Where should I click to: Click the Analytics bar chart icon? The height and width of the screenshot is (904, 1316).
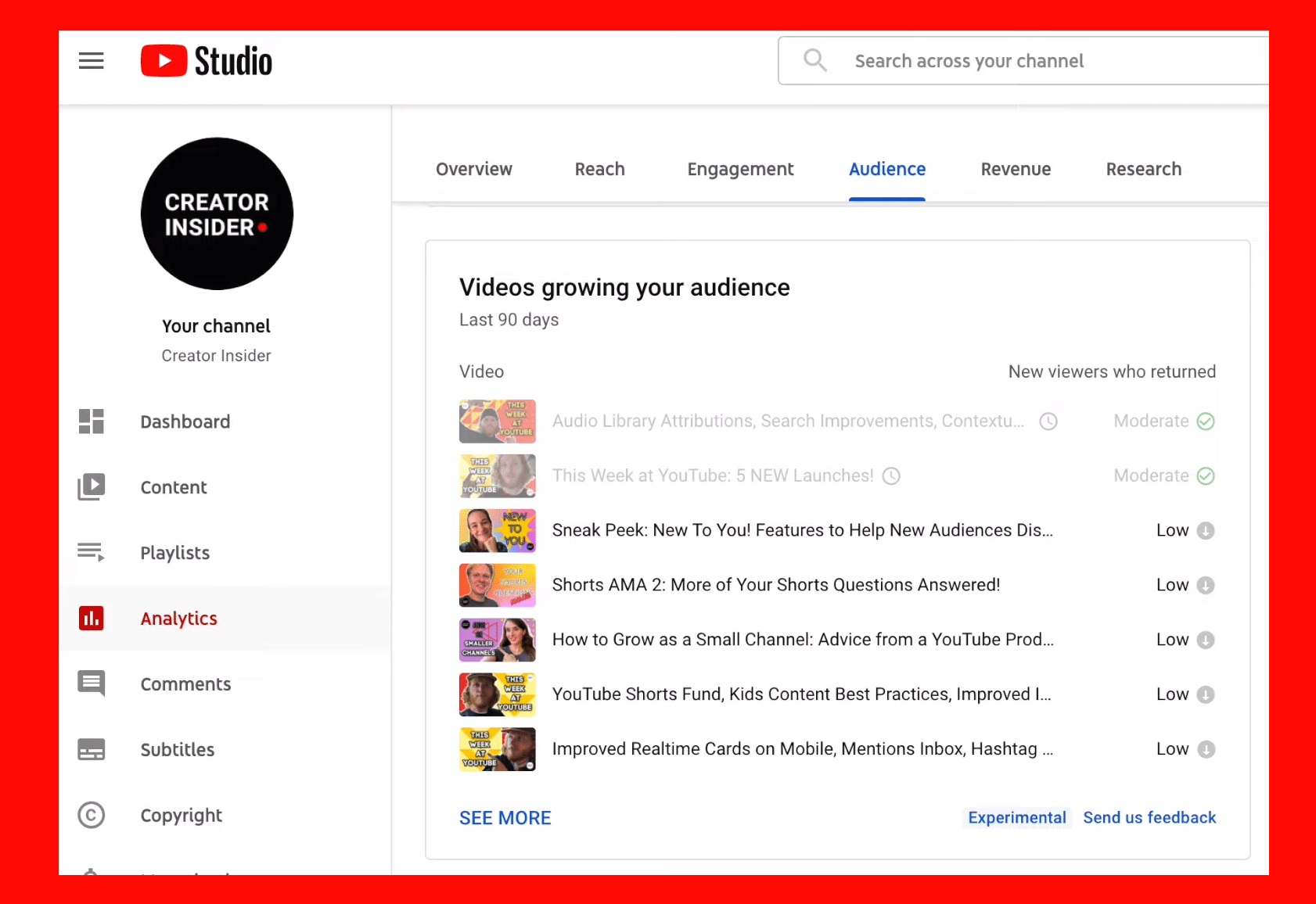coord(92,618)
